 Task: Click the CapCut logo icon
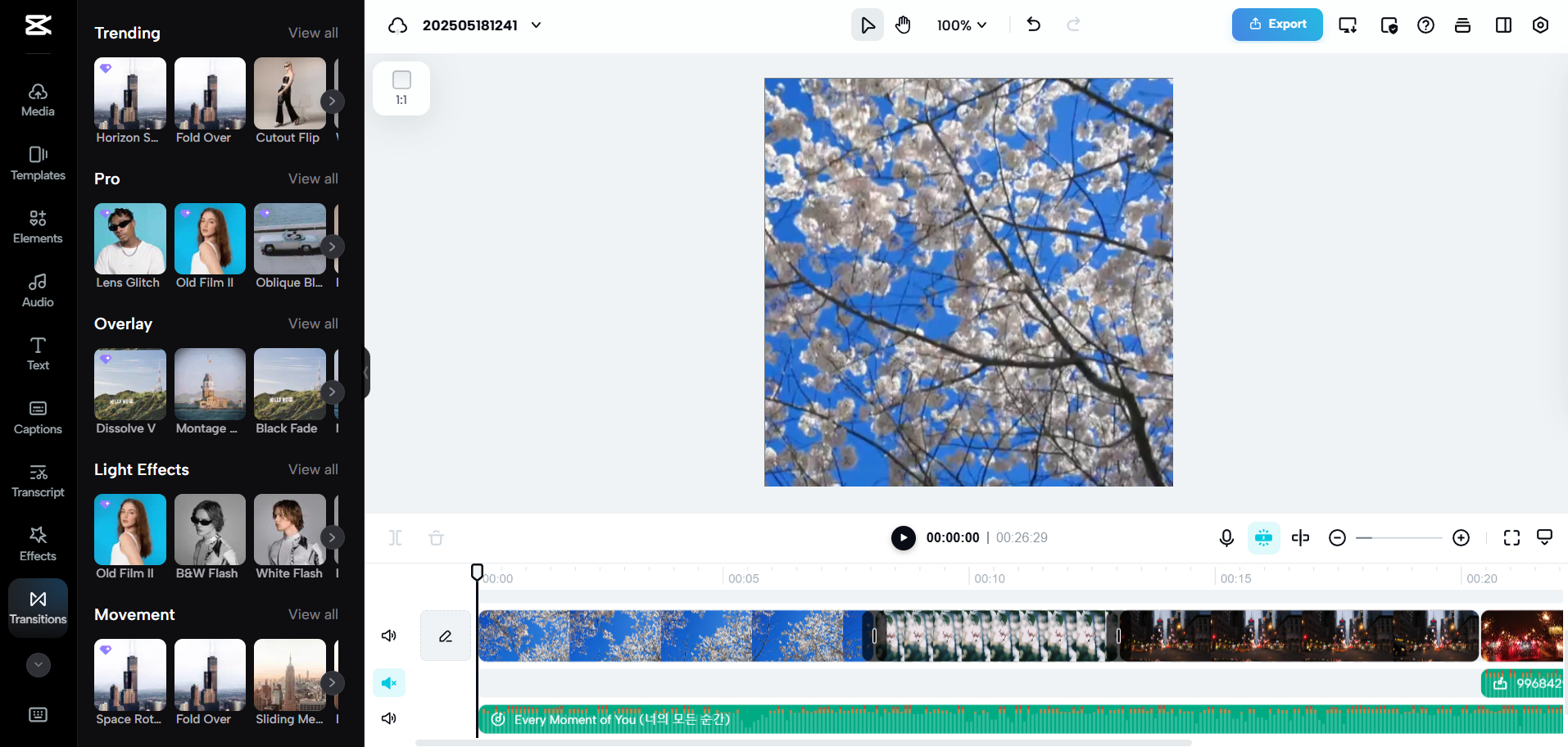click(x=38, y=25)
